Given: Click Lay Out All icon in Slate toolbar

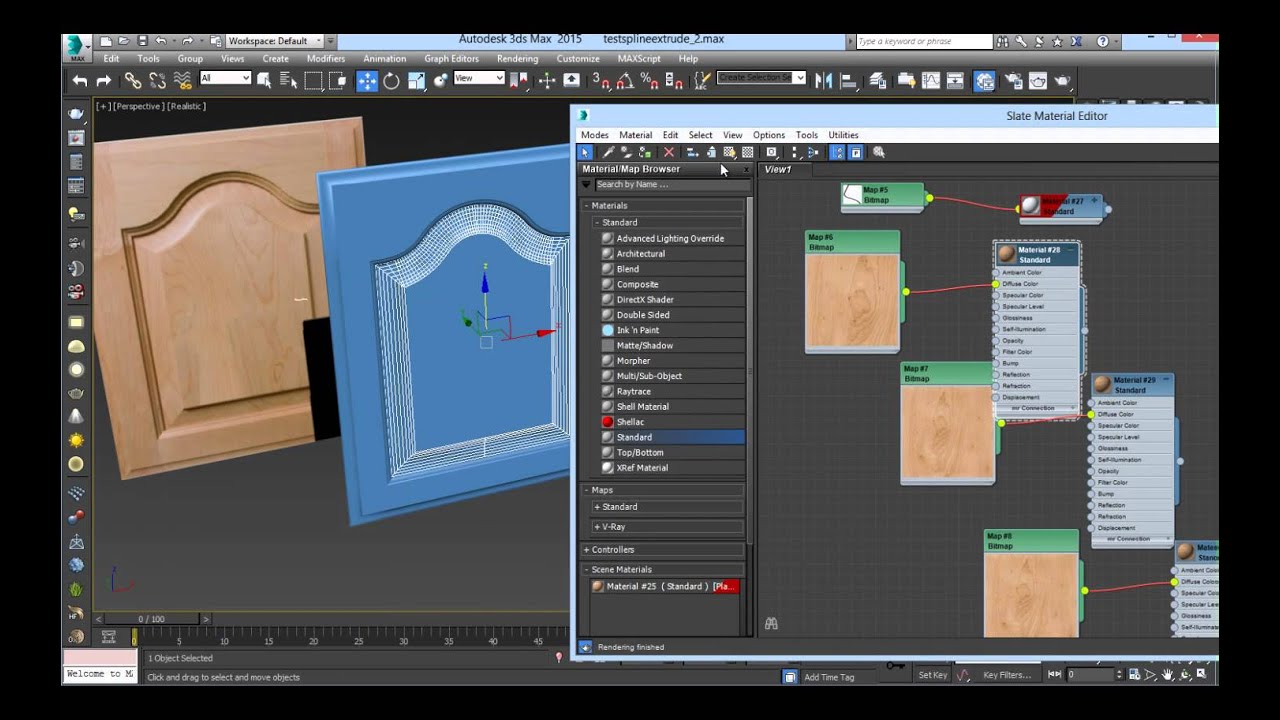Looking at the screenshot, I should [x=794, y=152].
